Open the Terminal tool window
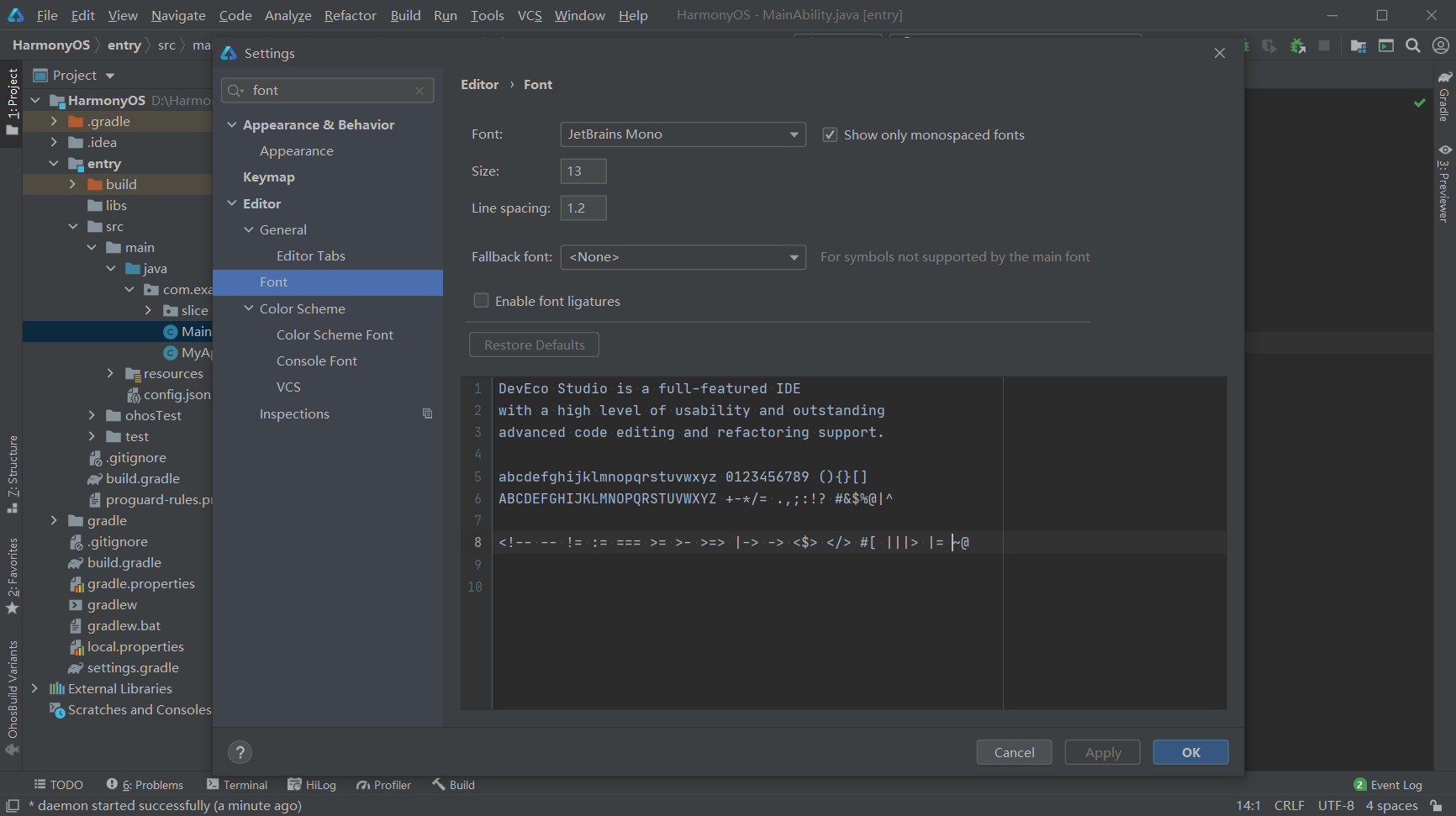The image size is (1456, 816). coord(237,785)
